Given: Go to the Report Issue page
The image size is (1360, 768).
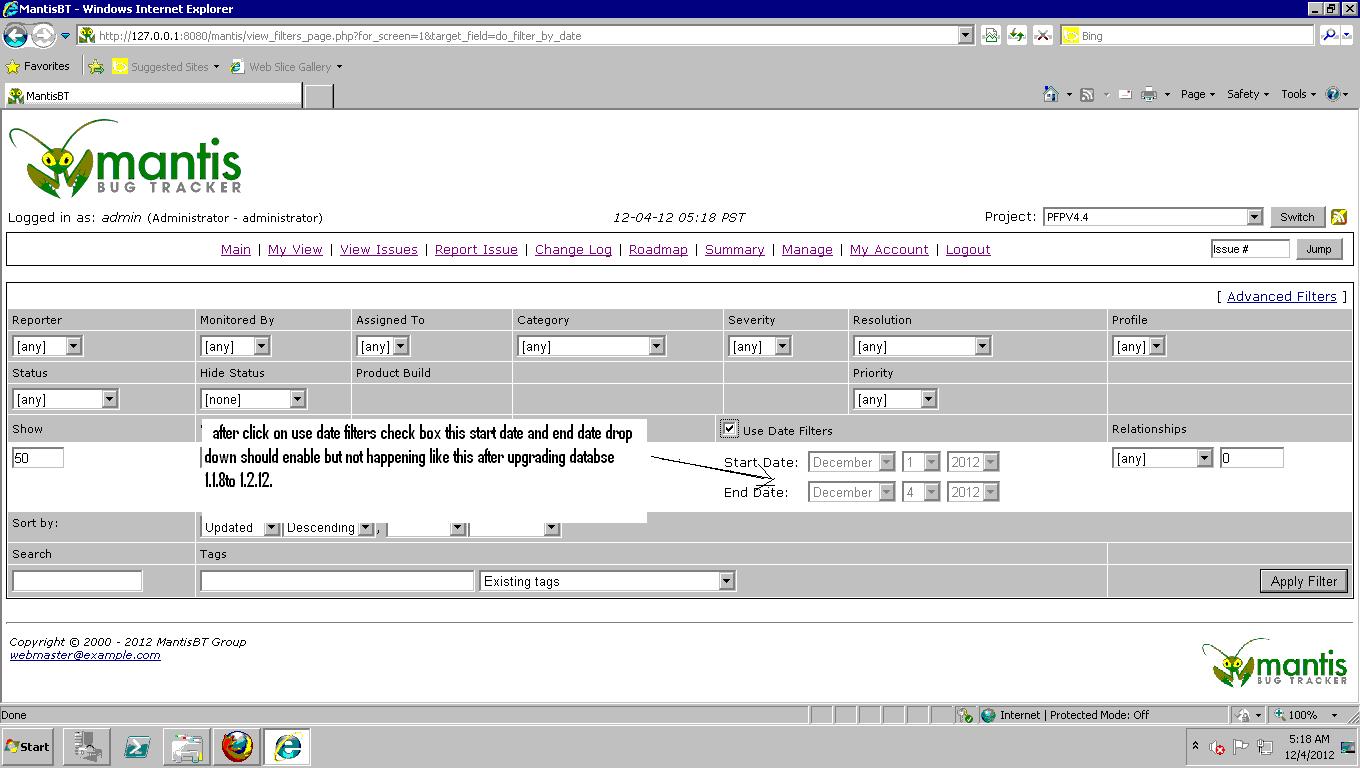Looking at the screenshot, I should coord(476,250).
